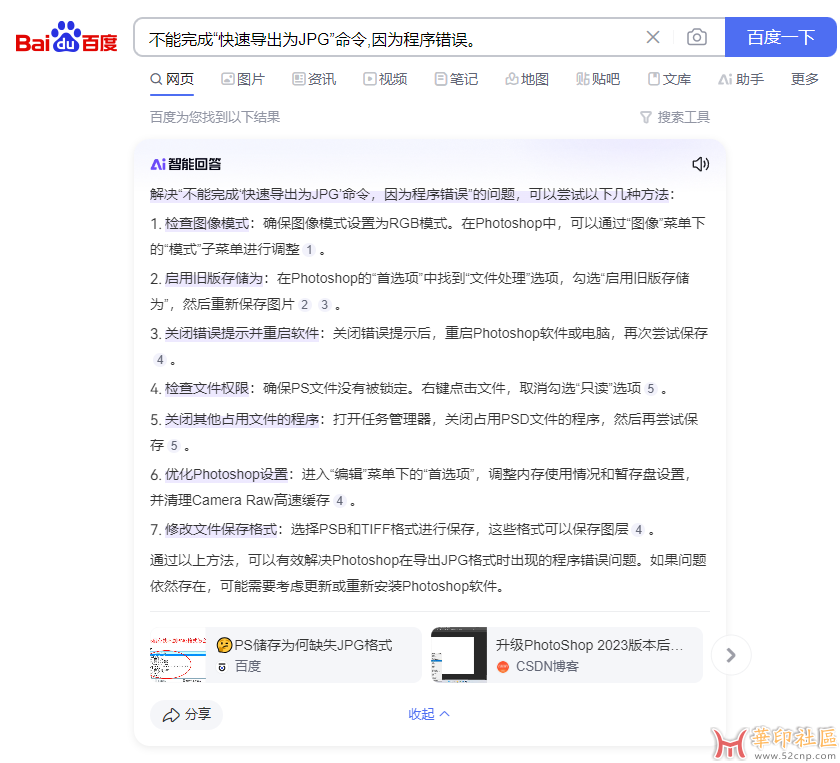Screen dimensions: 840x763
Task: Switch to the 视频 tab
Action: (385, 79)
